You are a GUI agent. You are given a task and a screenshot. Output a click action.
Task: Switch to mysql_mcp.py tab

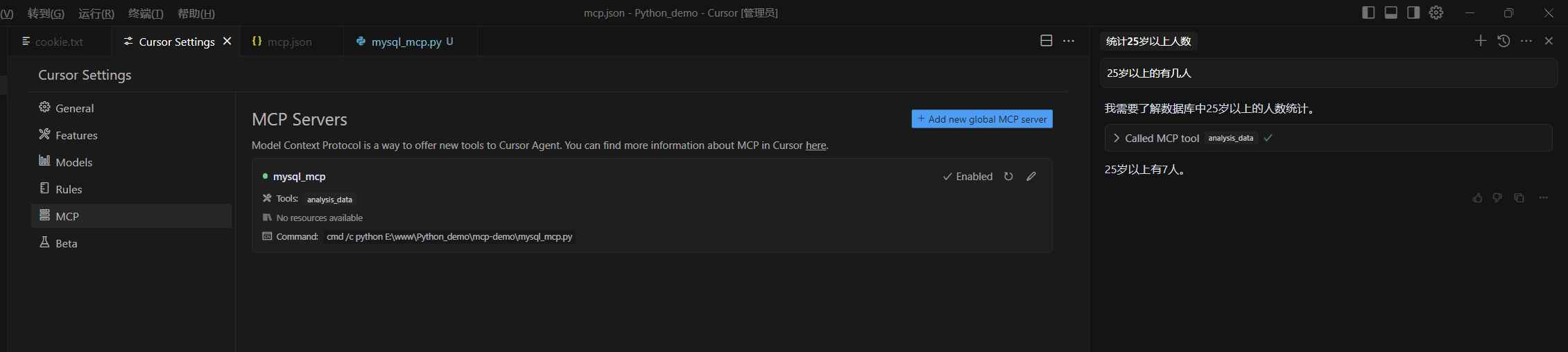[411, 42]
